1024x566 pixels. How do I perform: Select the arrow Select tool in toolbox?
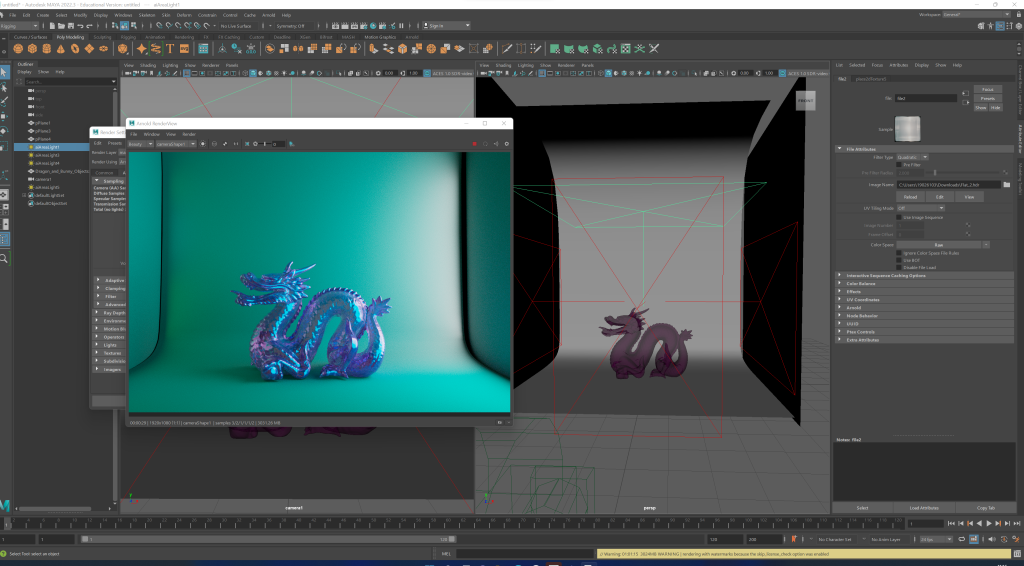(5, 72)
